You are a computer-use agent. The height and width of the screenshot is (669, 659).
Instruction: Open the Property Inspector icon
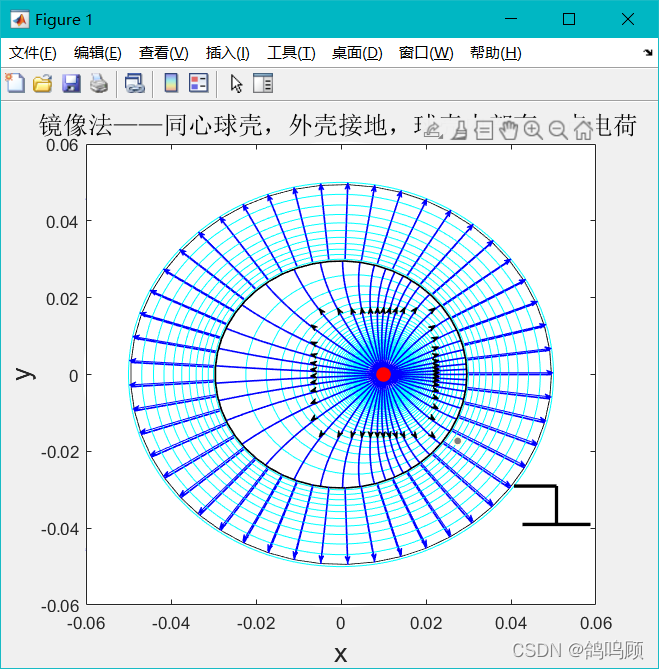point(263,83)
